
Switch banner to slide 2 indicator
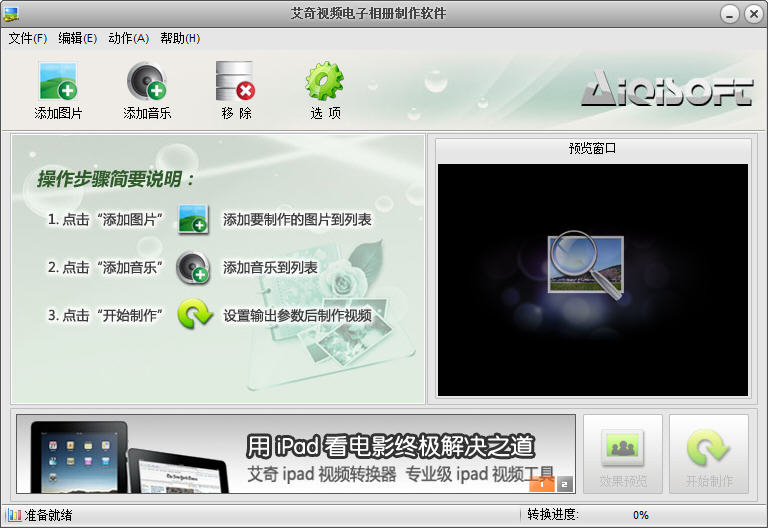(x=564, y=484)
